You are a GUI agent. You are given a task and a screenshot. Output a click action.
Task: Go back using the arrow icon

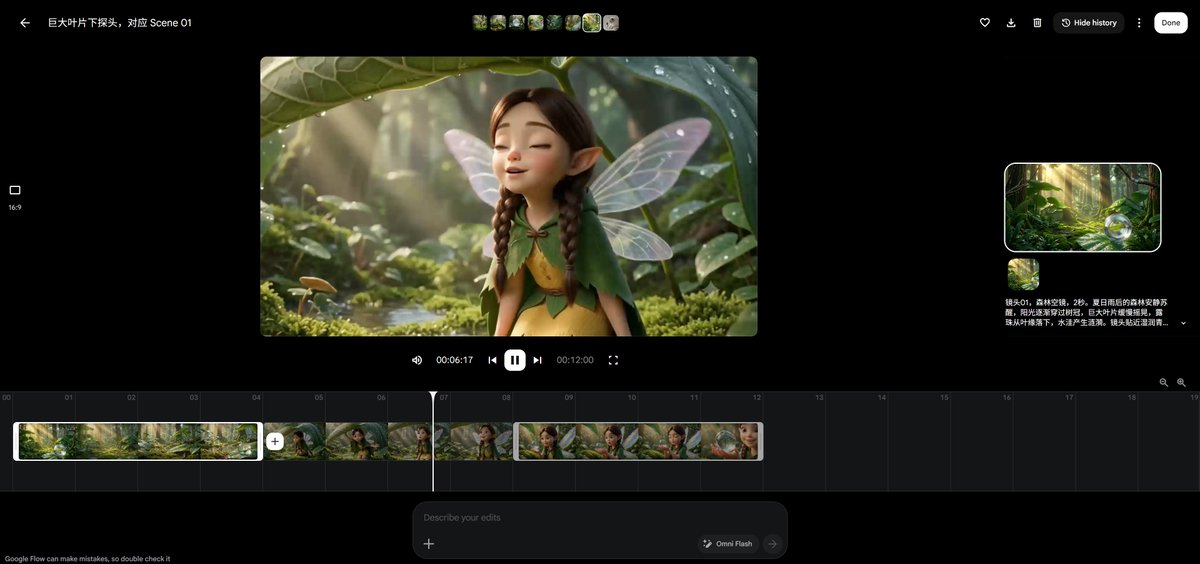tap(25, 22)
